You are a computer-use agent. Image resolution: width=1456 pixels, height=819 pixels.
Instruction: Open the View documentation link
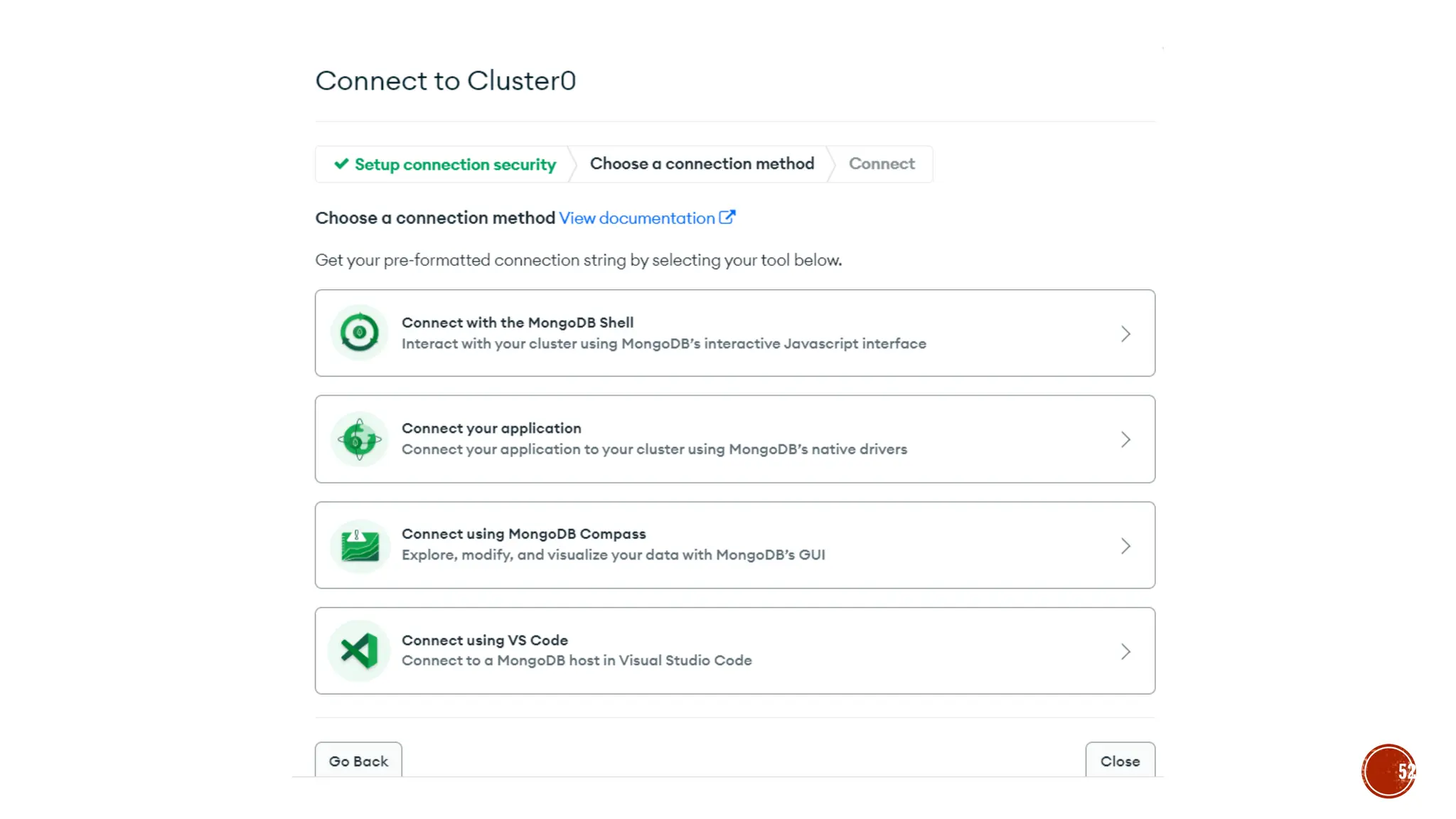coord(637,218)
